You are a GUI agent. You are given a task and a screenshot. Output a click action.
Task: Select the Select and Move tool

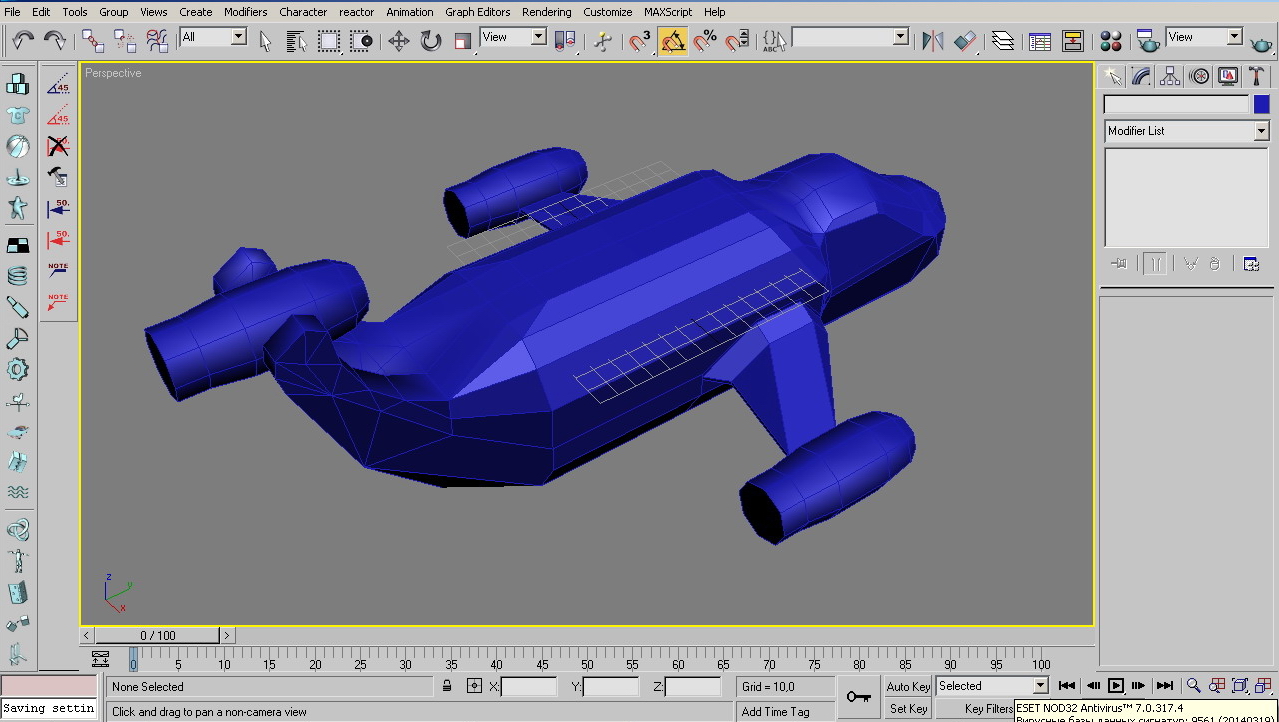pos(399,40)
